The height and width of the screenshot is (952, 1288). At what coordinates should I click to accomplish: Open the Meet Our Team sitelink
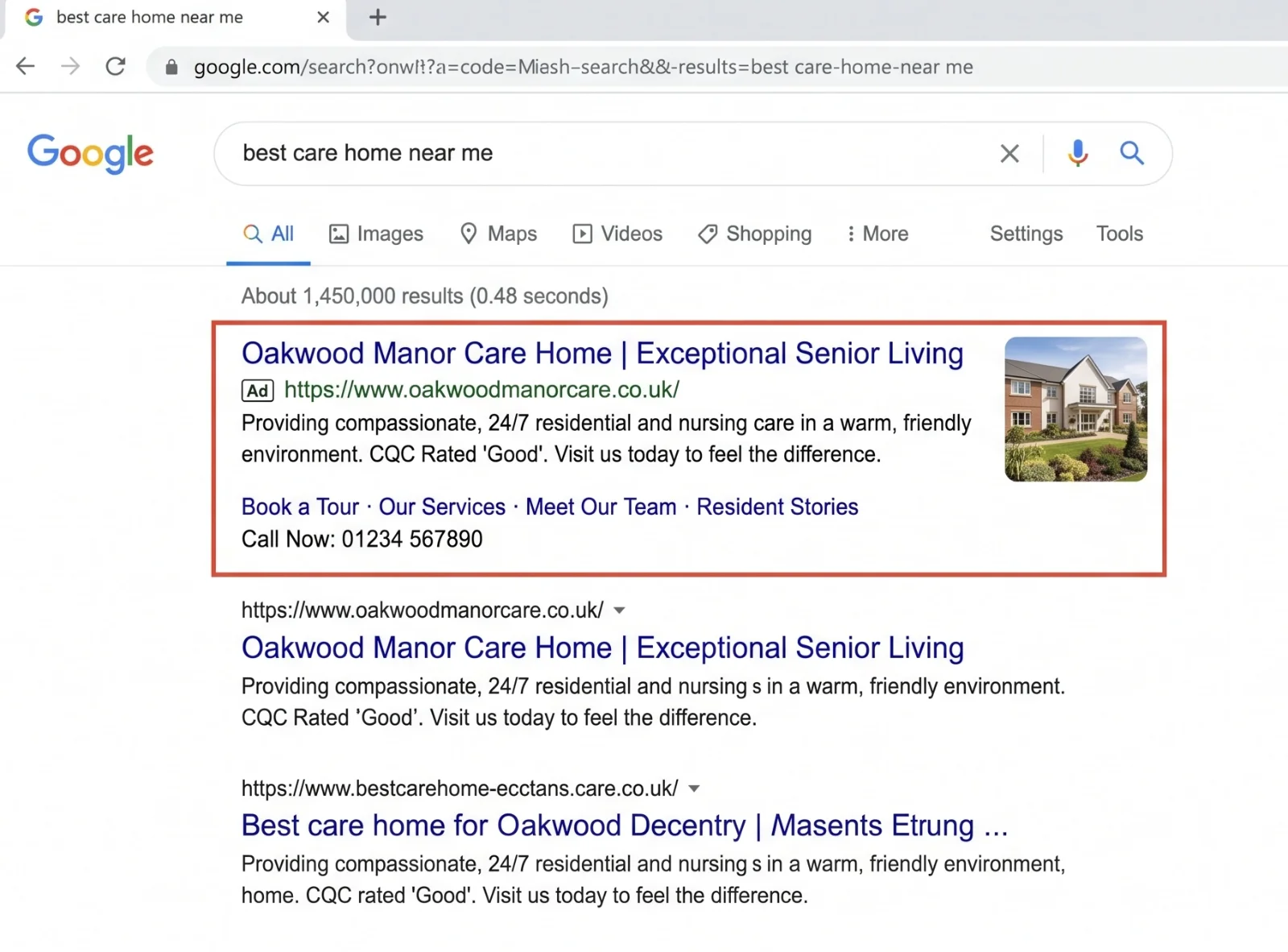pos(601,507)
